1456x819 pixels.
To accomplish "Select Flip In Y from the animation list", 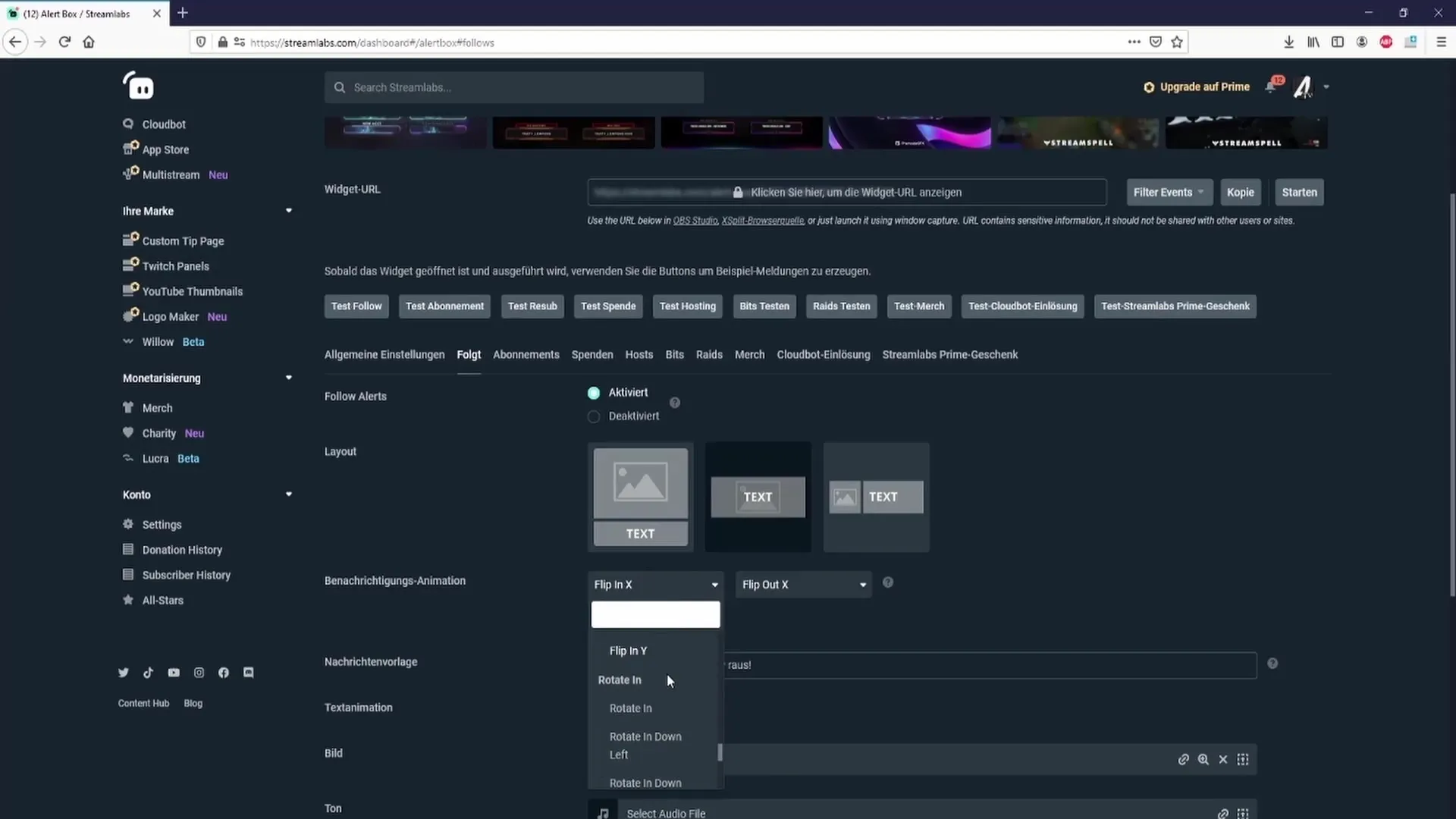I will pos(628,651).
